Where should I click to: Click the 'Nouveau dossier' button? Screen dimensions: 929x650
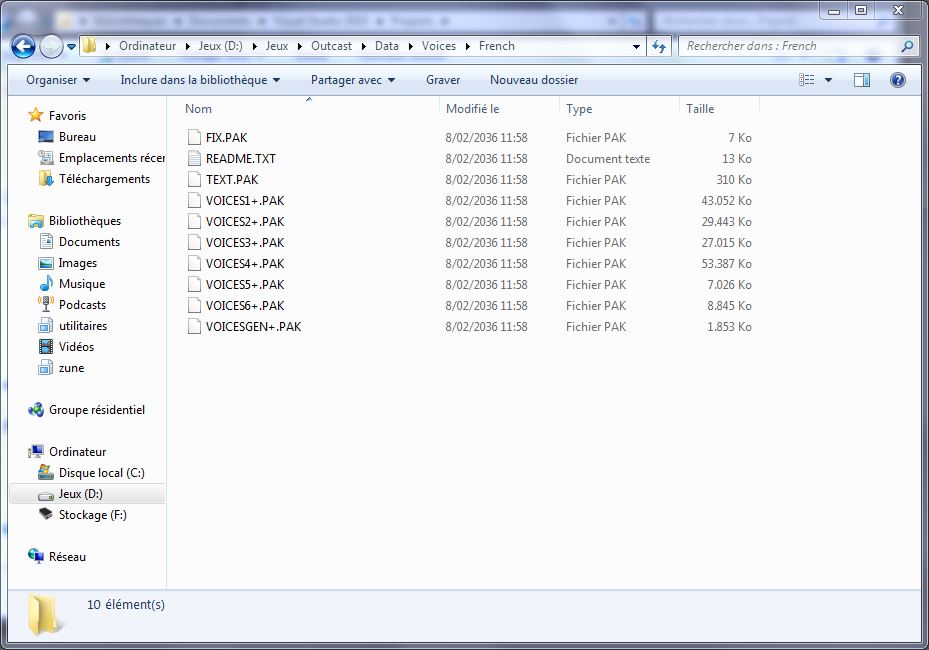point(534,80)
